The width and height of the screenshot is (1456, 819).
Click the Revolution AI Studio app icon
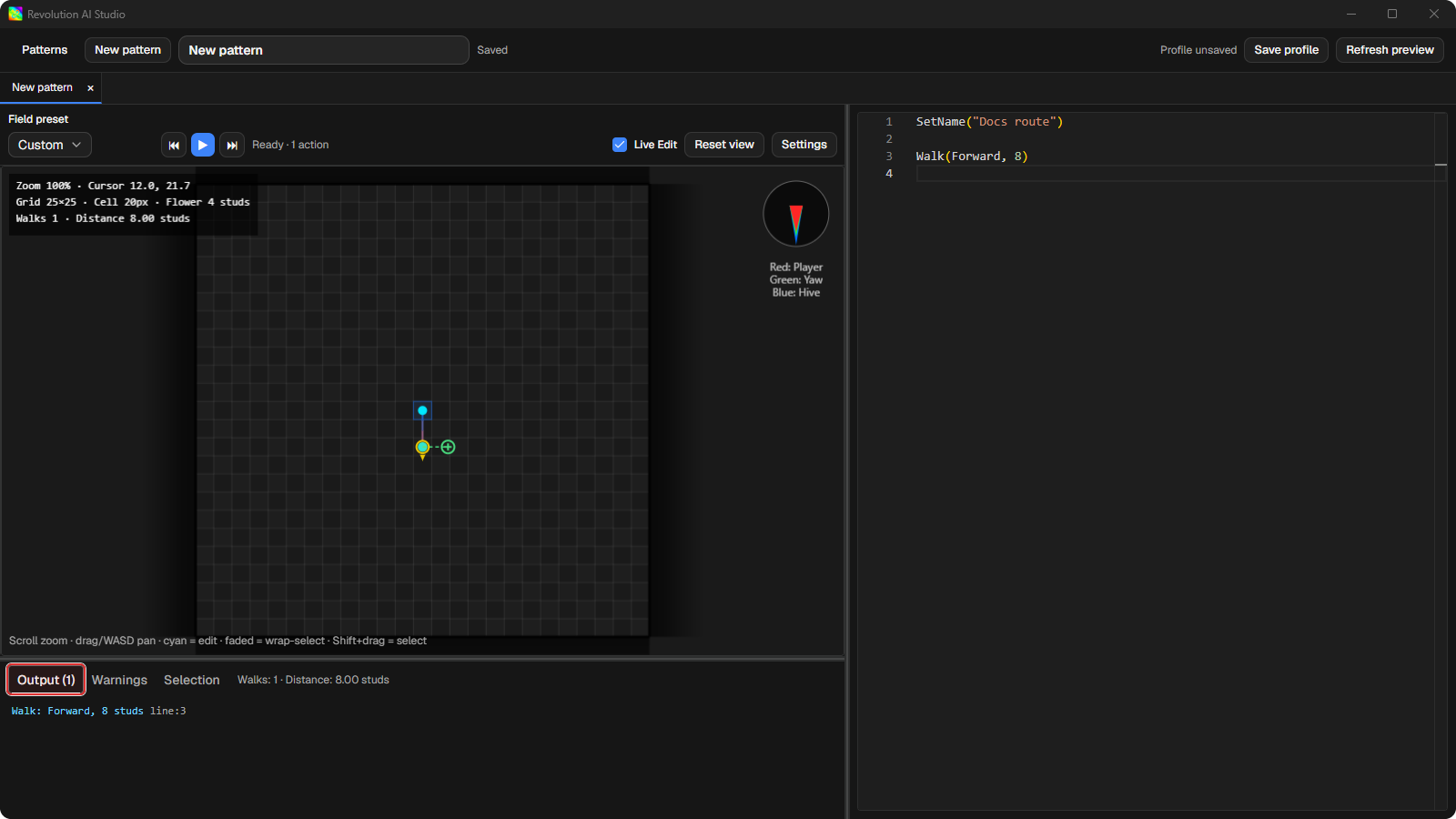click(15, 14)
